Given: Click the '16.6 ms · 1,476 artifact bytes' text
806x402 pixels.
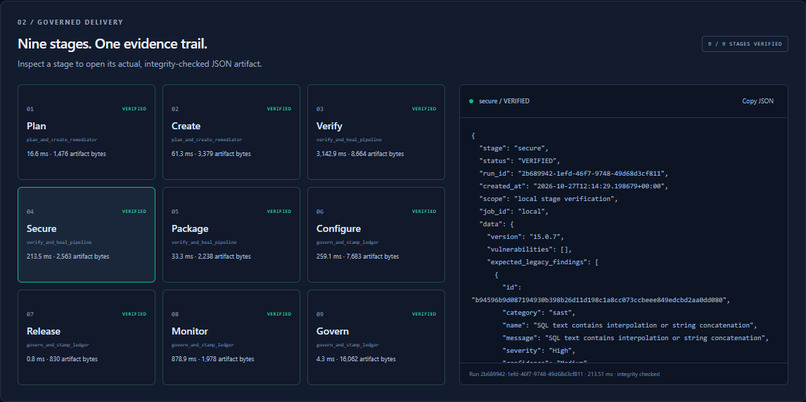Looking at the screenshot, I should 66,154.
